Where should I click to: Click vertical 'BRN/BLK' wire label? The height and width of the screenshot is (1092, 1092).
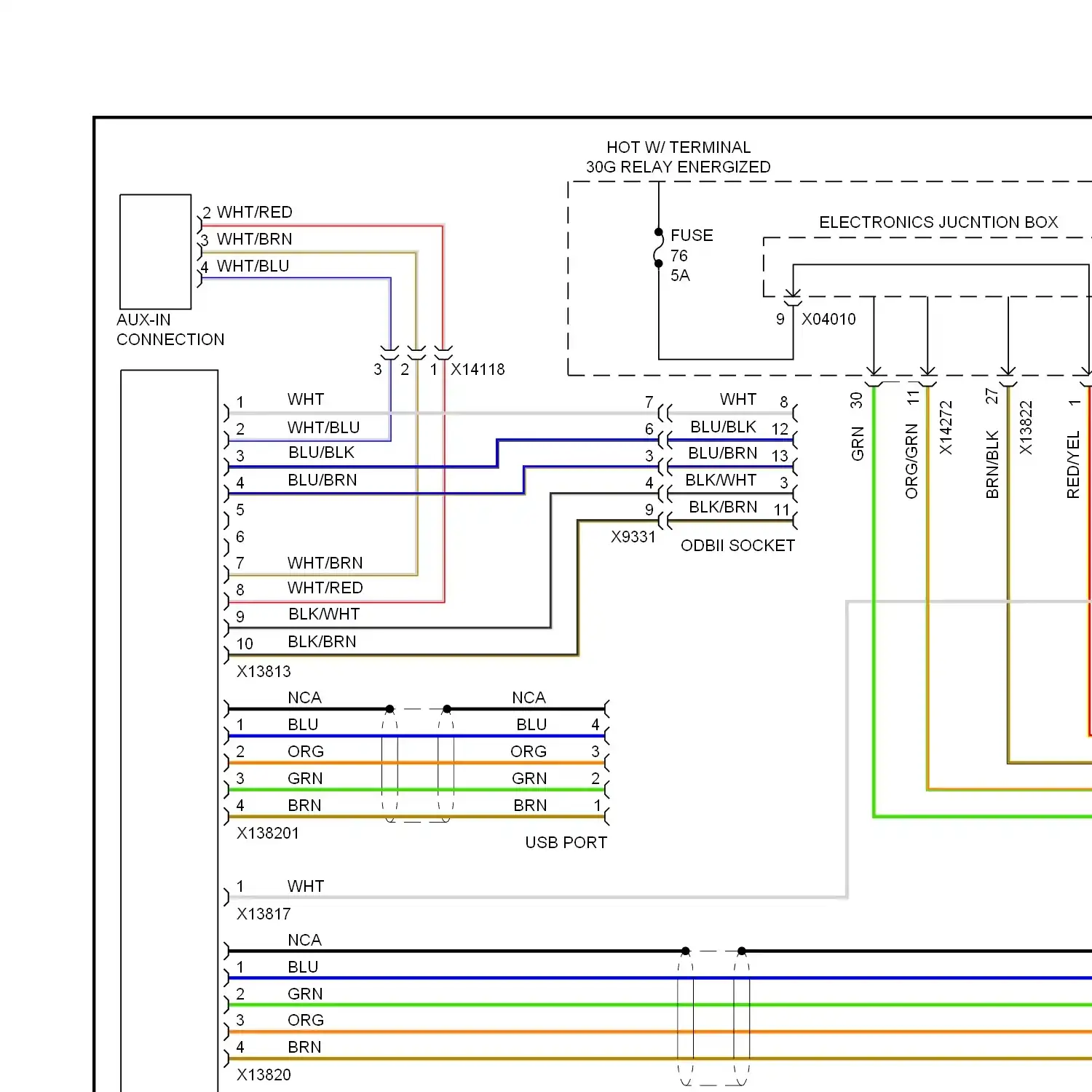click(x=992, y=464)
